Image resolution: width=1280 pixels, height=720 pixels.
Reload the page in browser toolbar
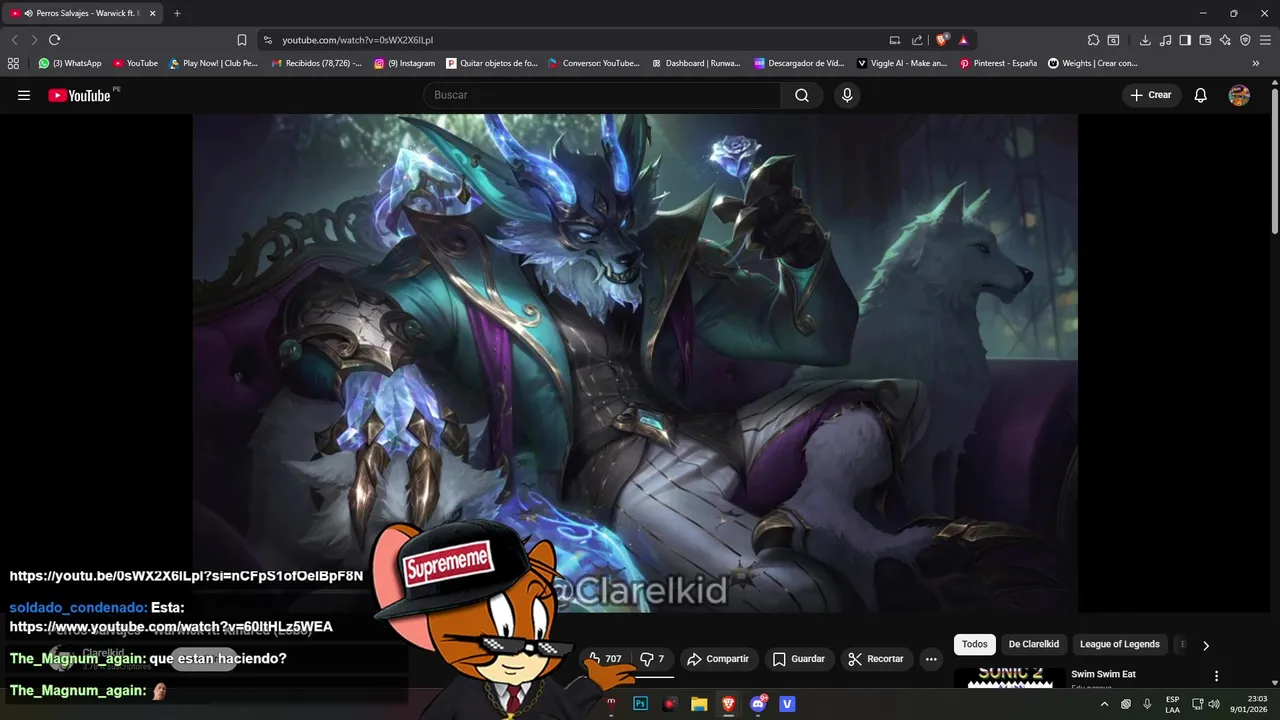[54, 40]
